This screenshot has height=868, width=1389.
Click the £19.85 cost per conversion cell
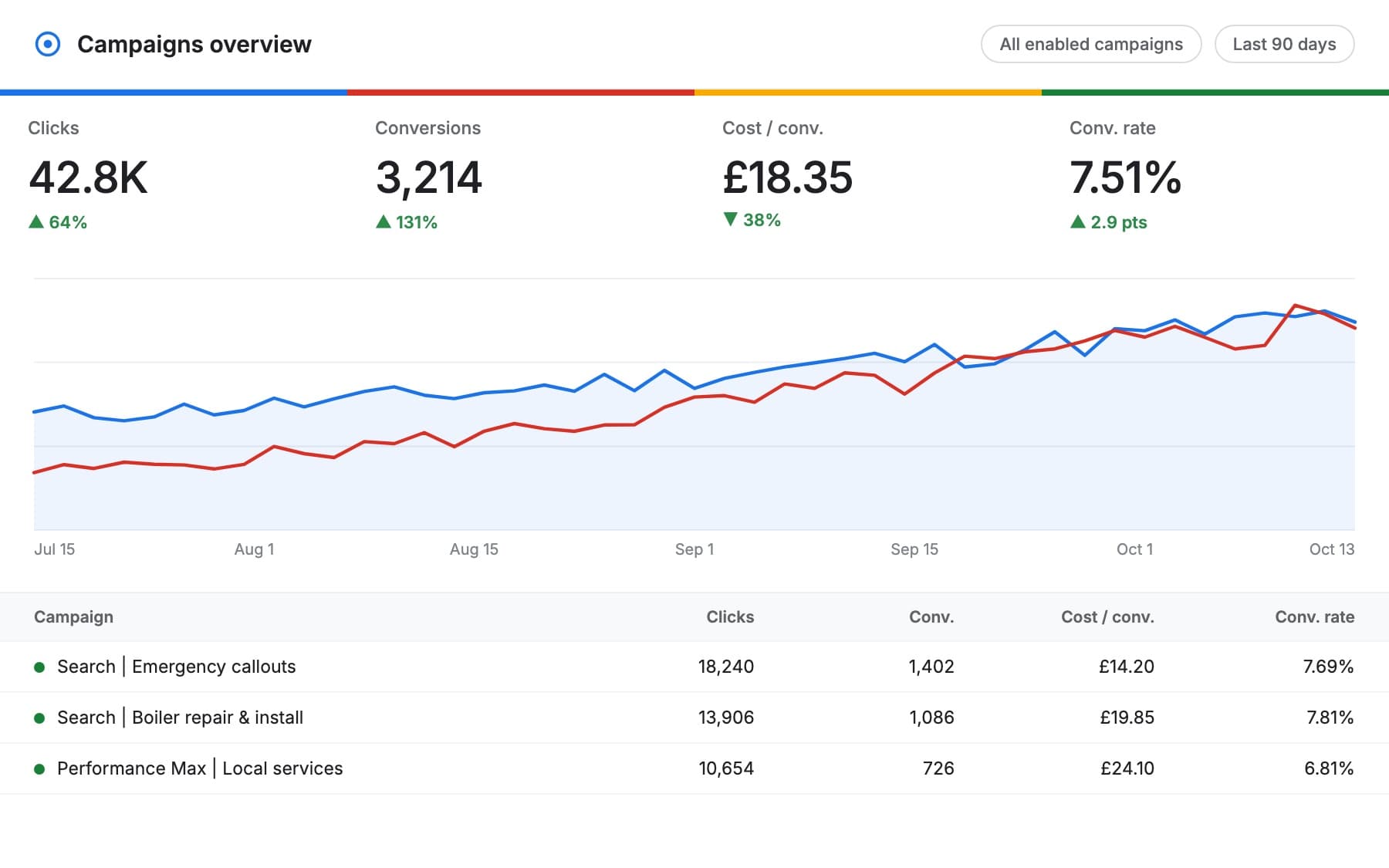[1127, 718]
